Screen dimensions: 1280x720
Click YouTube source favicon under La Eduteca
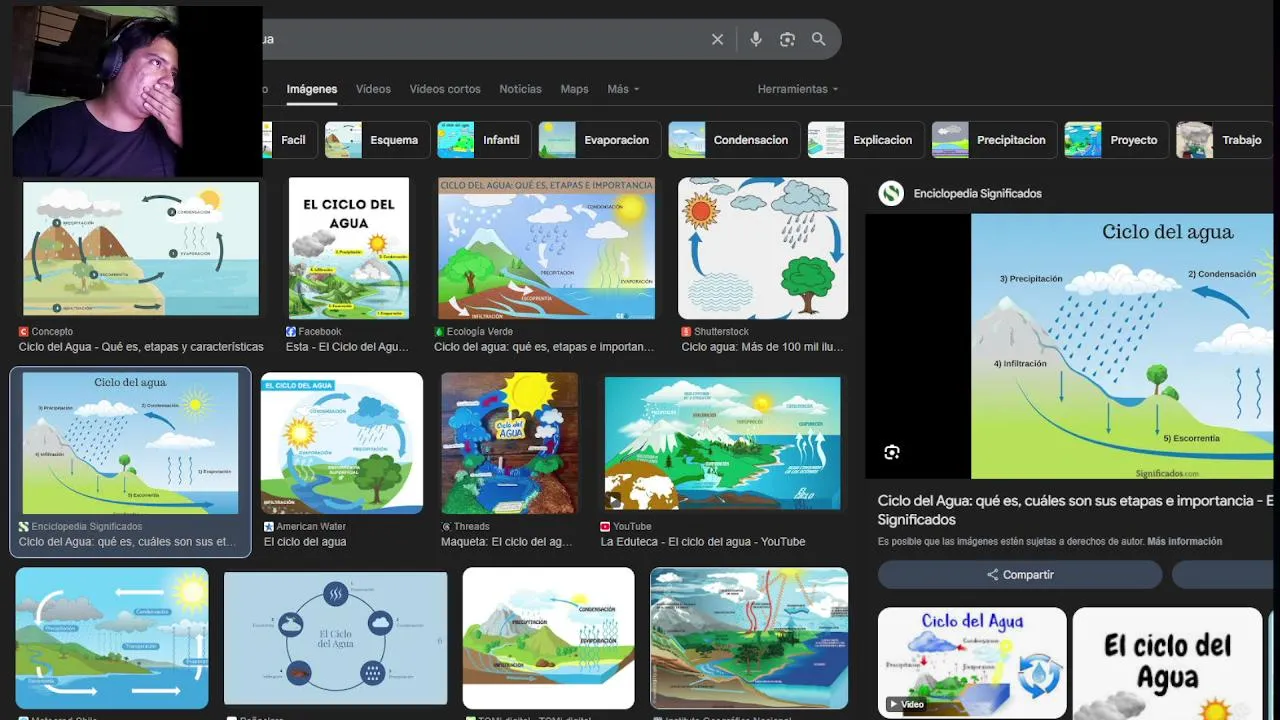pyautogui.click(x=605, y=526)
